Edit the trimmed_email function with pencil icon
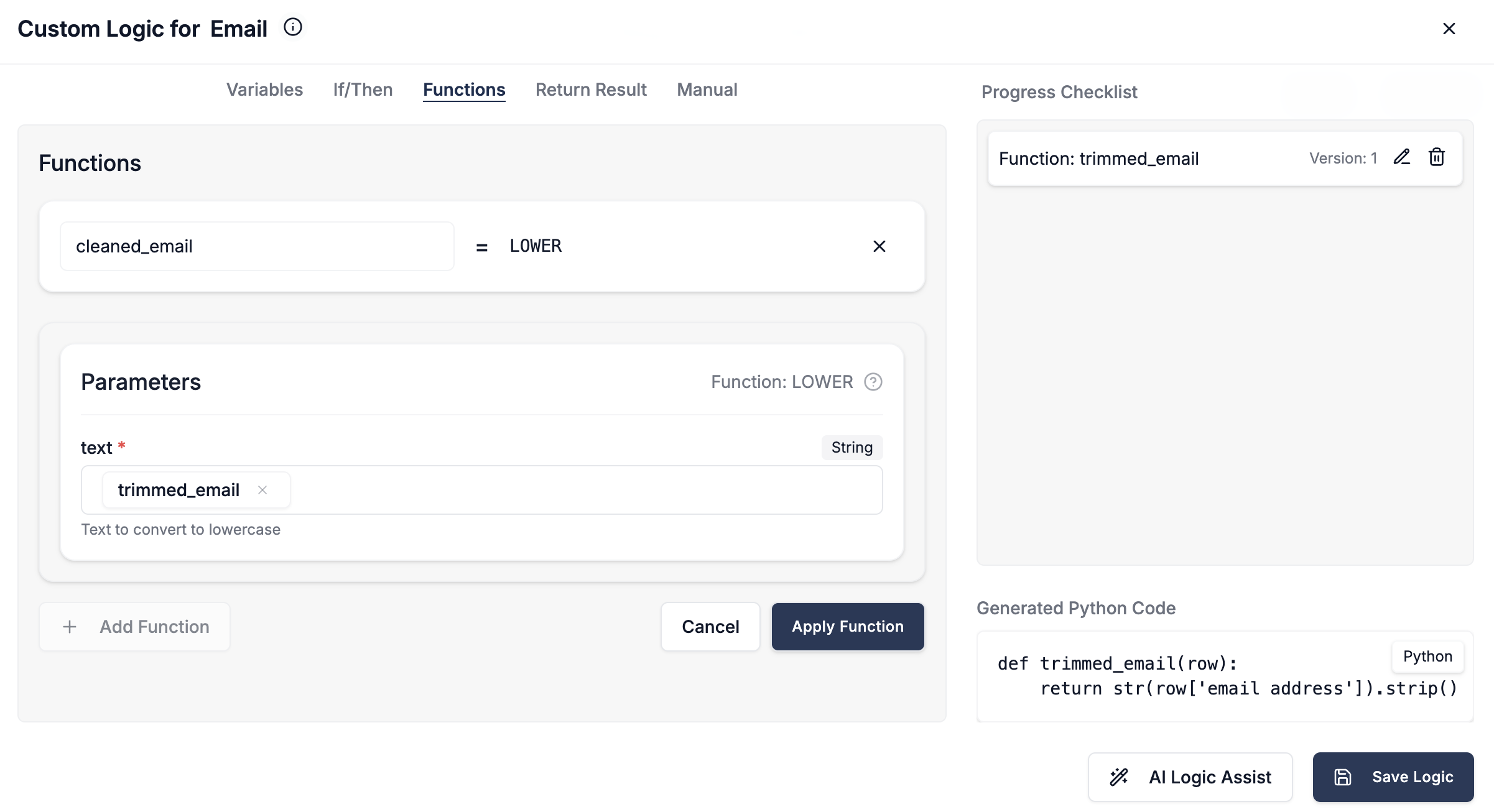The width and height of the screenshot is (1494, 812). (x=1402, y=157)
